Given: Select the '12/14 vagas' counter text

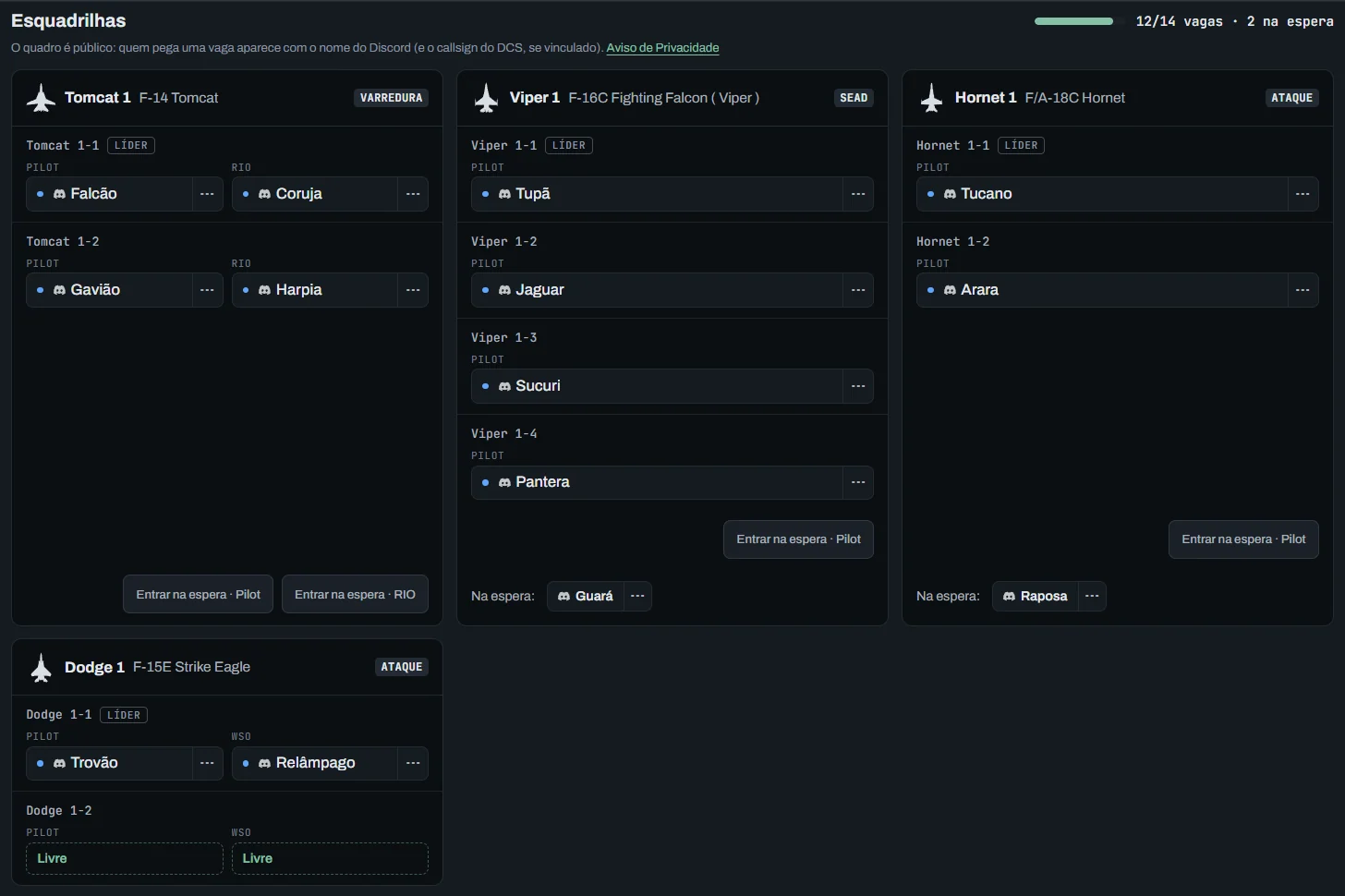Looking at the screenshot, I should click(x=1179, y=21).
